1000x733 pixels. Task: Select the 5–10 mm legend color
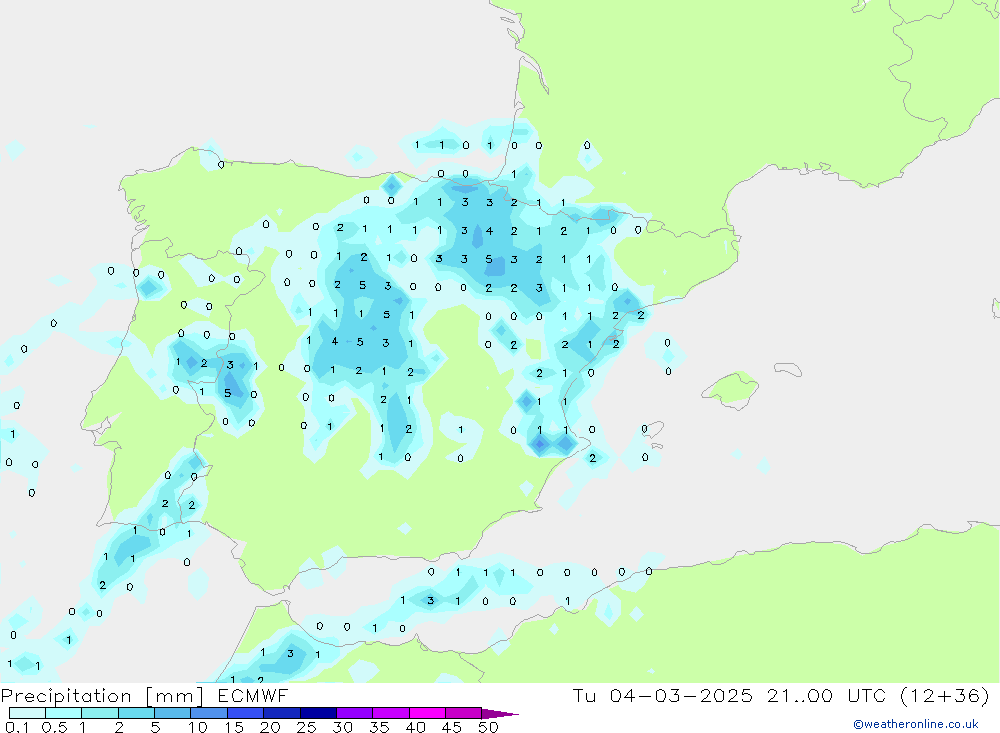pyautogui.click(x=173, y=713)
